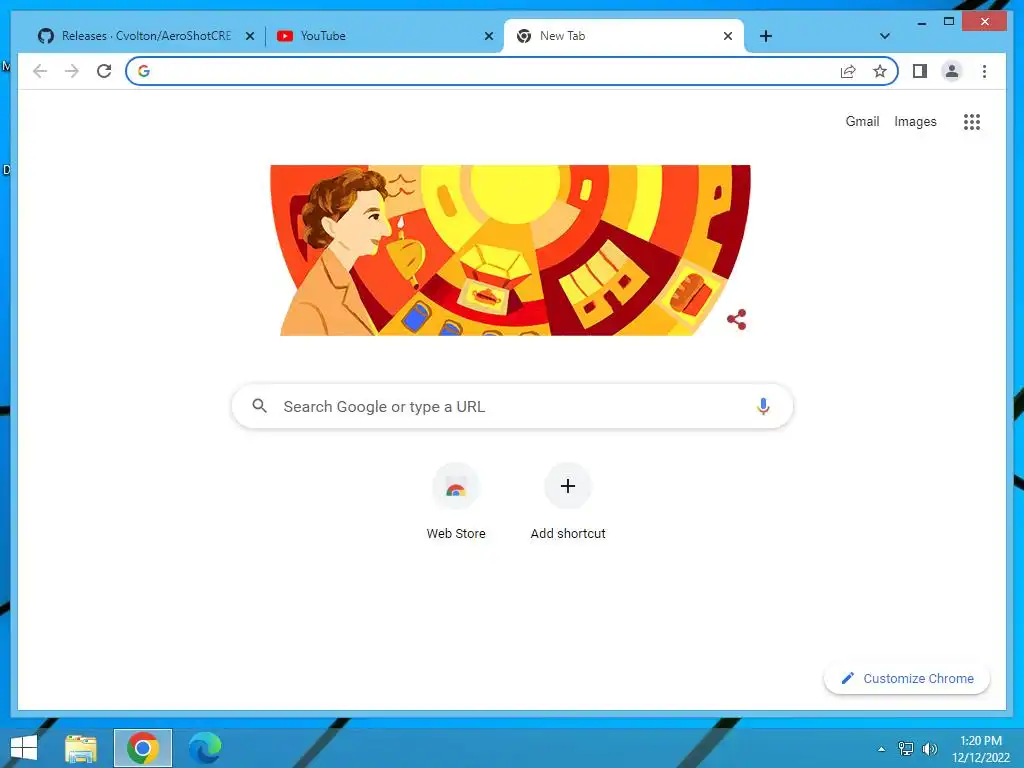Close the YouTube tab
Image resolution: width=1024 pixels, height=768 pixels.
tap(488, 36)
